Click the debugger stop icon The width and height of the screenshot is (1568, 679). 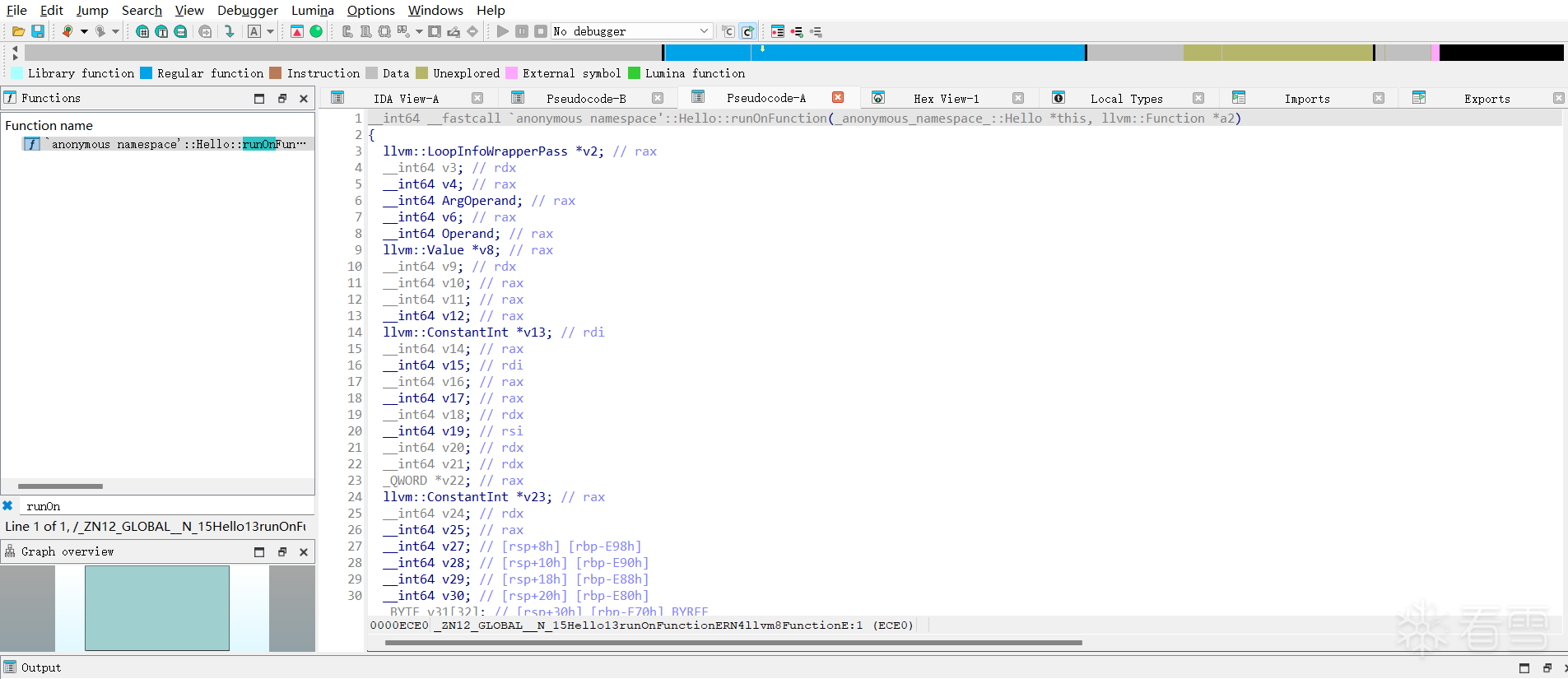tap(541, 31)
